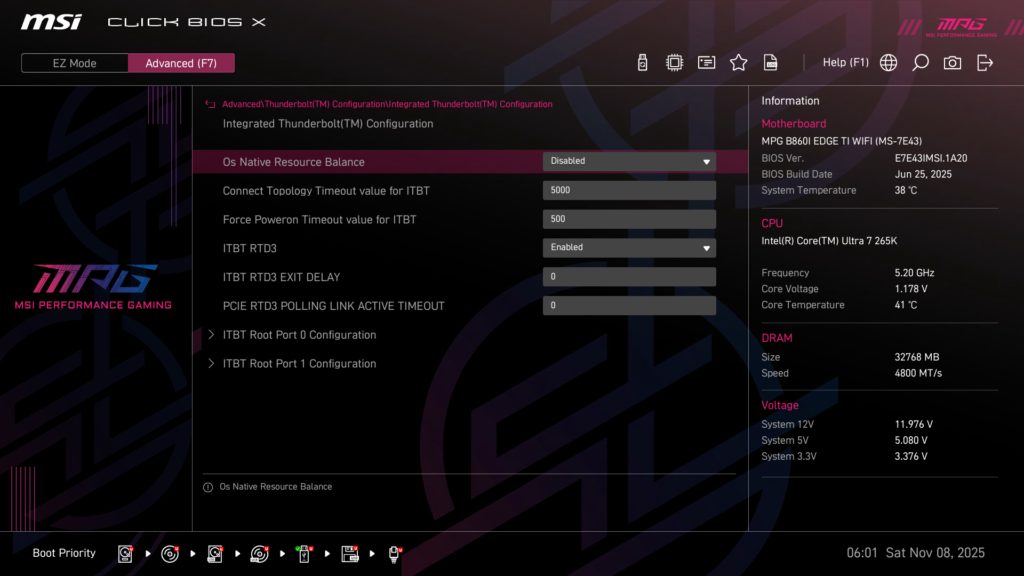Open Help (F1)
The height and width of the screenshot is (576, 1024).
[x=846, y=61]
